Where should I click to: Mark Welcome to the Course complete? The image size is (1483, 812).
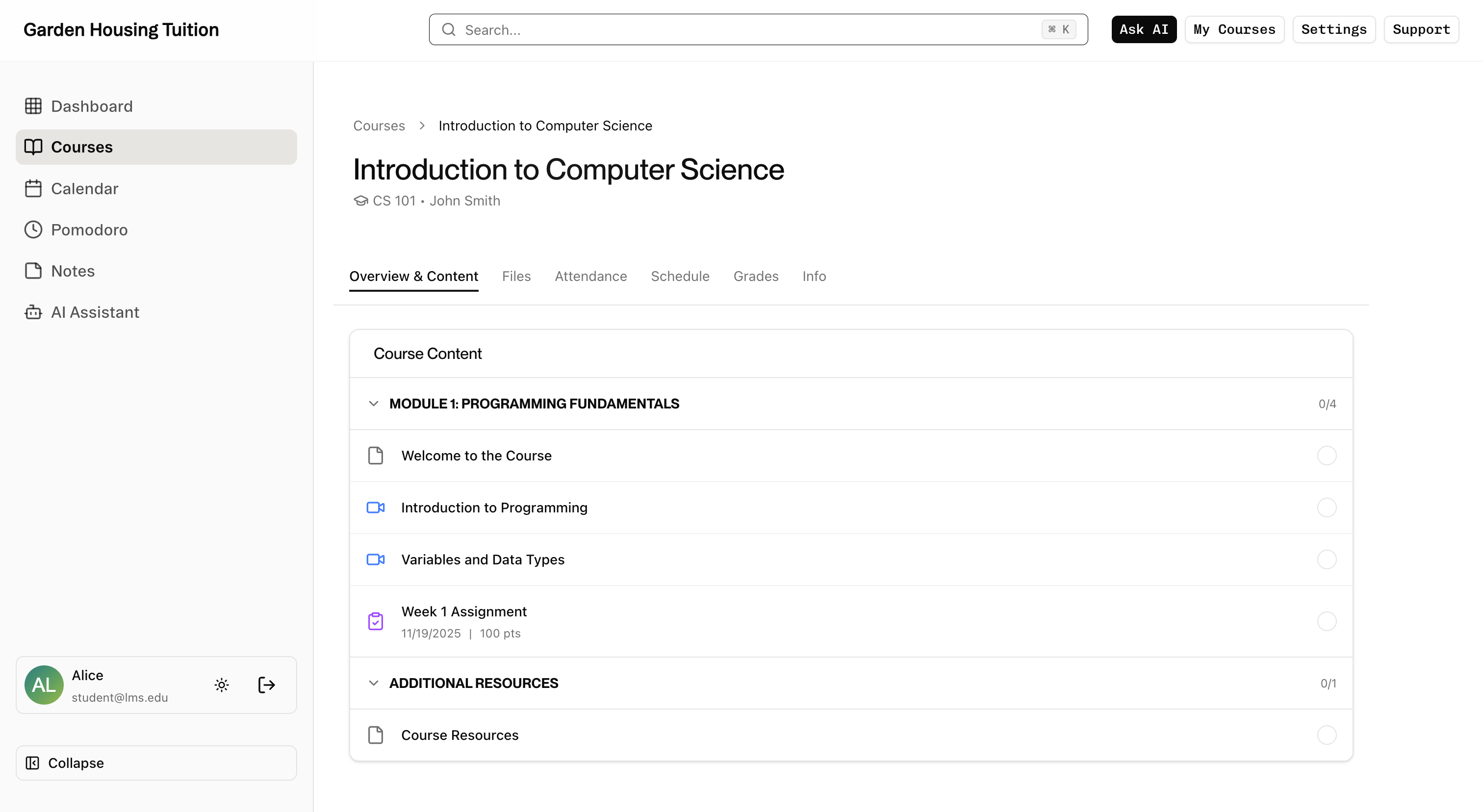pyautogui.click(x=1327, y=456)
